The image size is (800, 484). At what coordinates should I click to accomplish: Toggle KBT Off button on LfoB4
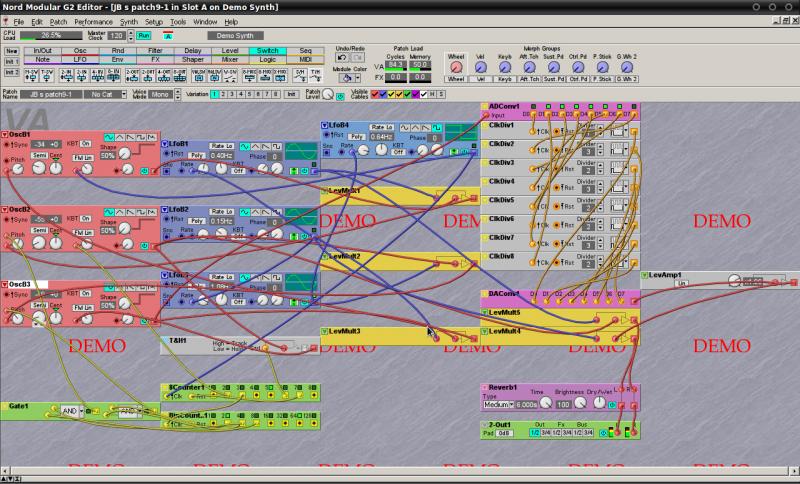click(398, 152)
